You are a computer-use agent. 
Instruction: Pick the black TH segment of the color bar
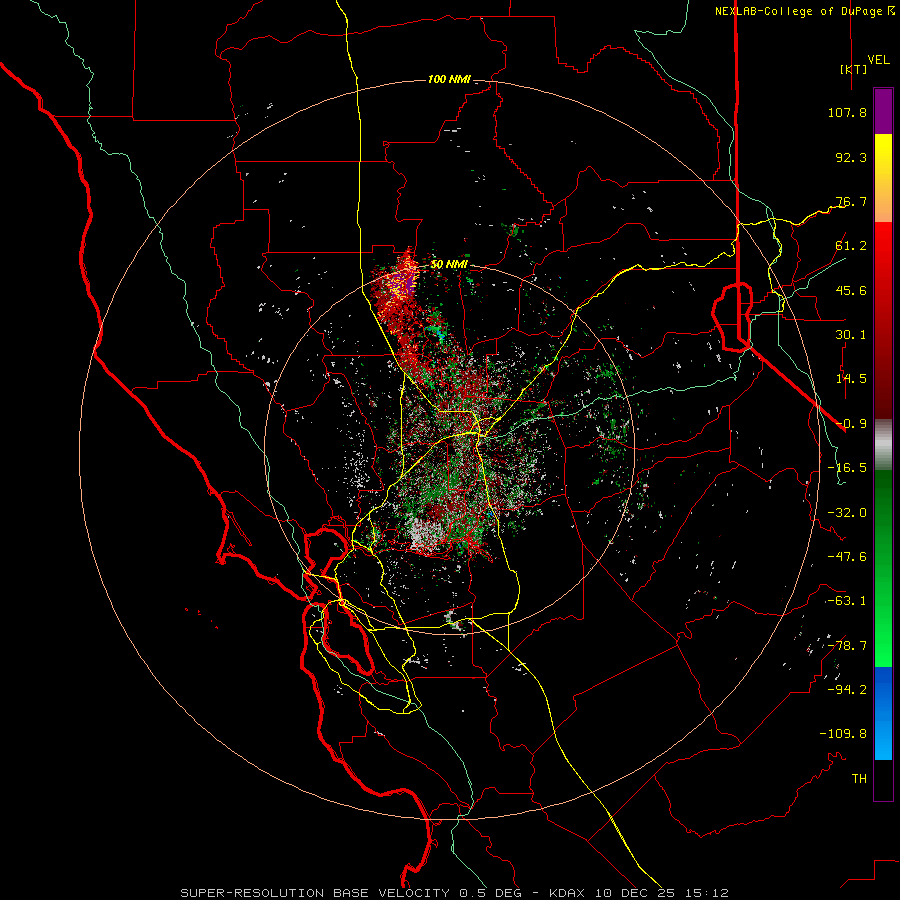[883, 780]
